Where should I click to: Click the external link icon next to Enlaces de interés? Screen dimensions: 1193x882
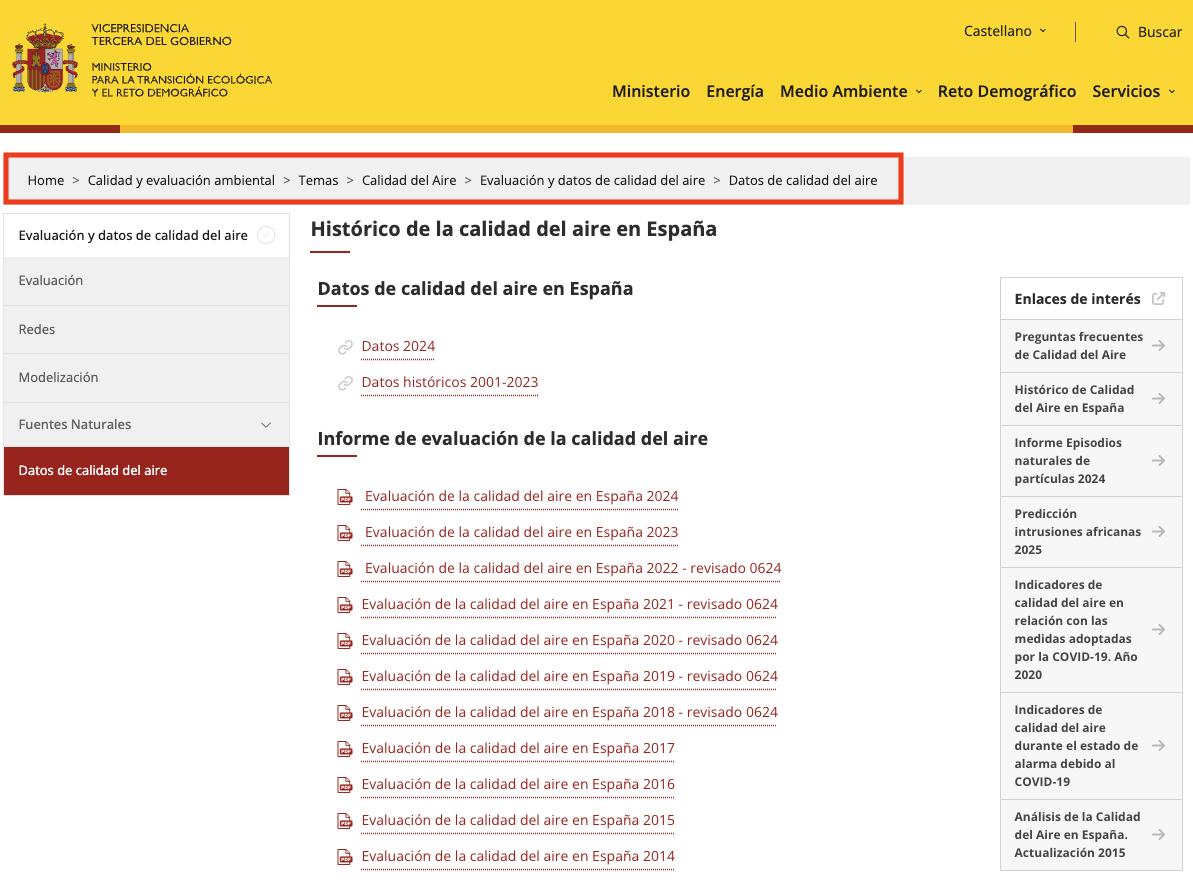click(1158, 298)
